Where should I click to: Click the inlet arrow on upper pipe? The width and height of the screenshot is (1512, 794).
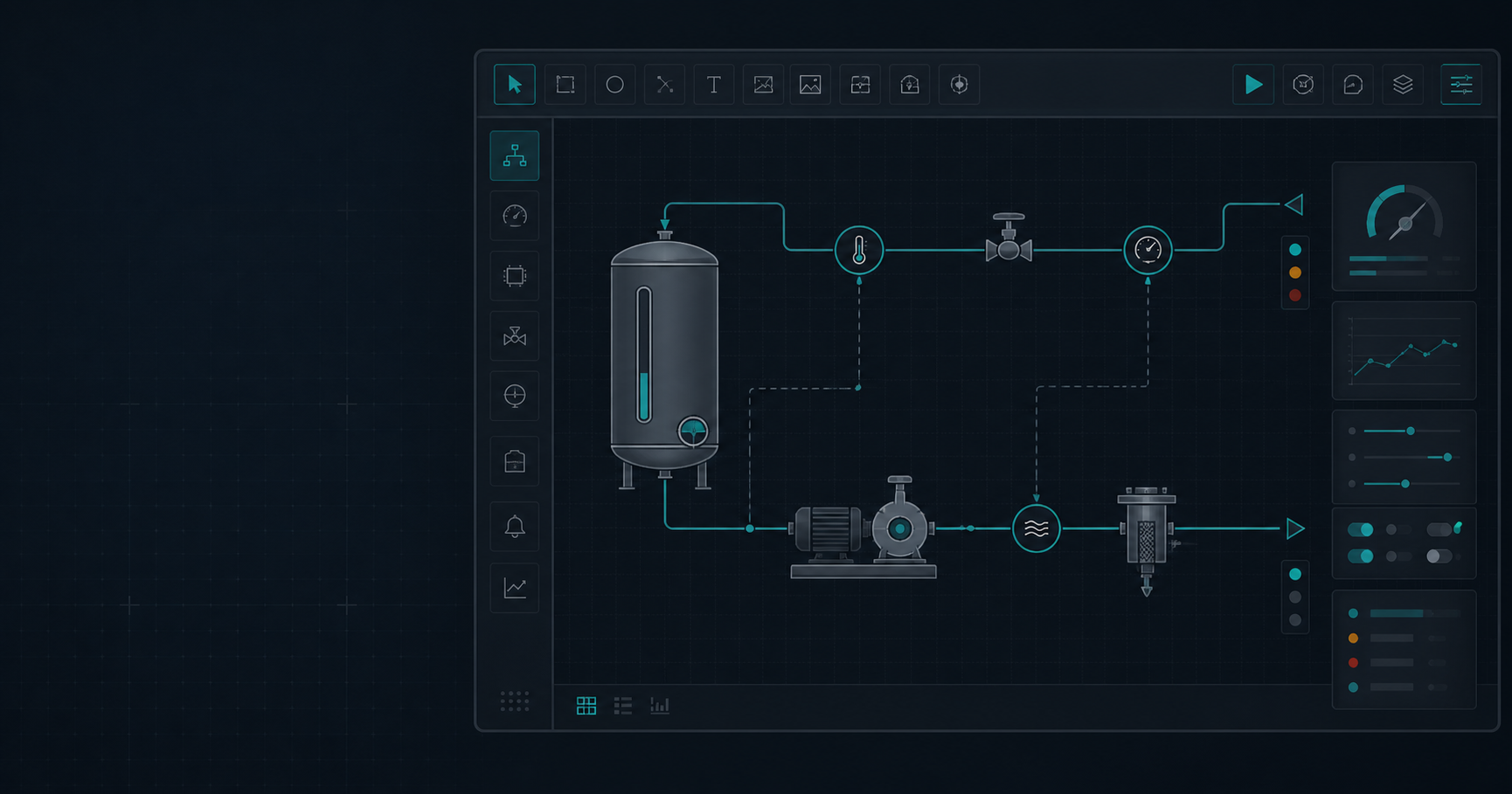1294,204
